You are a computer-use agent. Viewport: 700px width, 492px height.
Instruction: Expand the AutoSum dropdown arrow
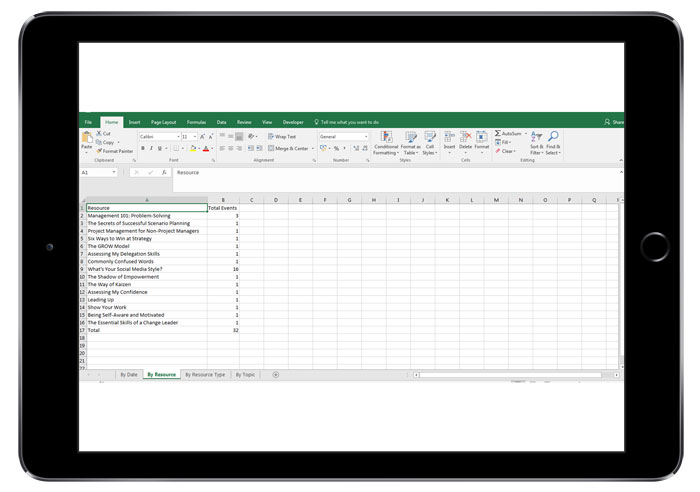(x=525, y=133)
